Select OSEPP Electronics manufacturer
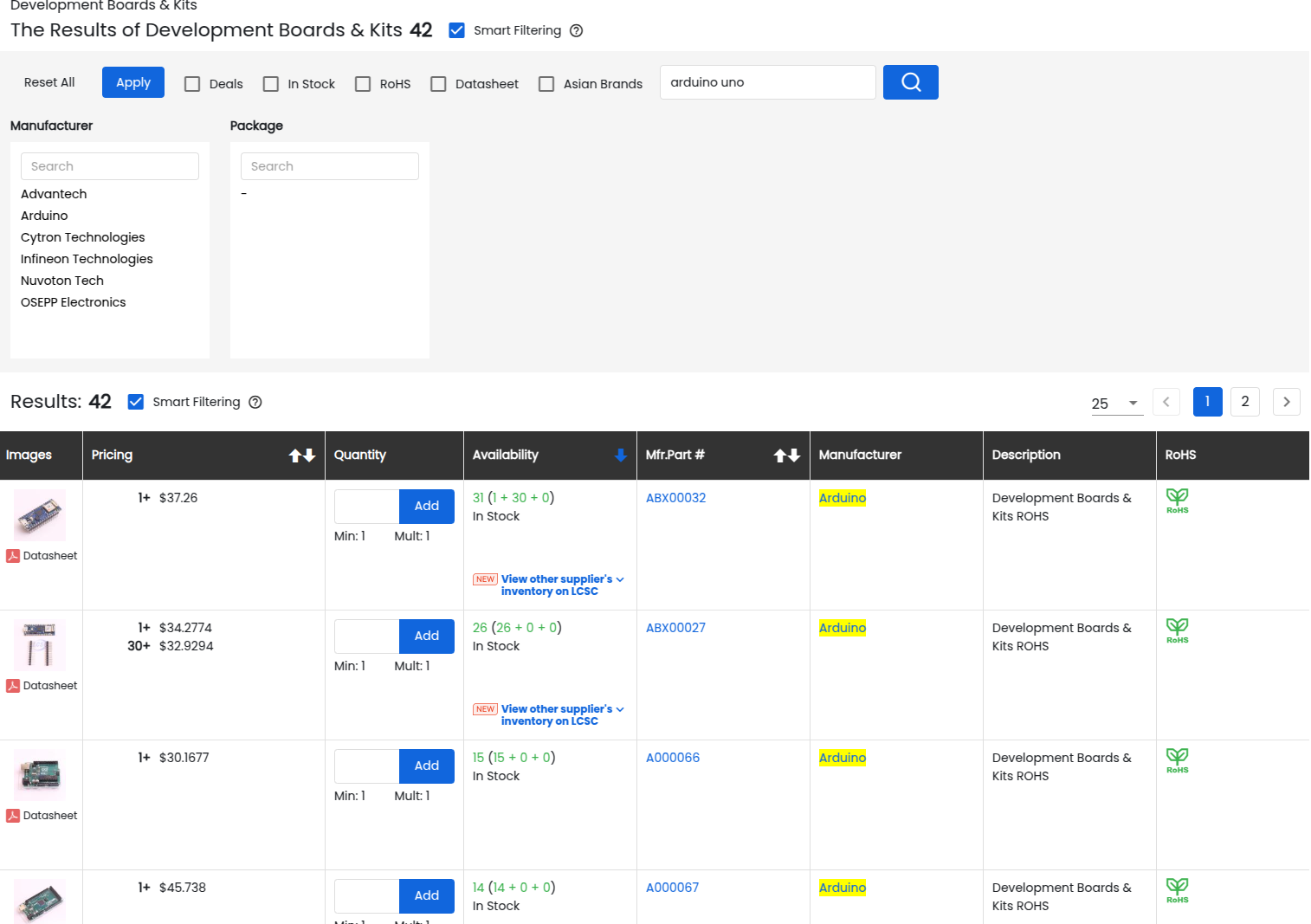Viewport: 1311px width, 924px height. (74, 302)
